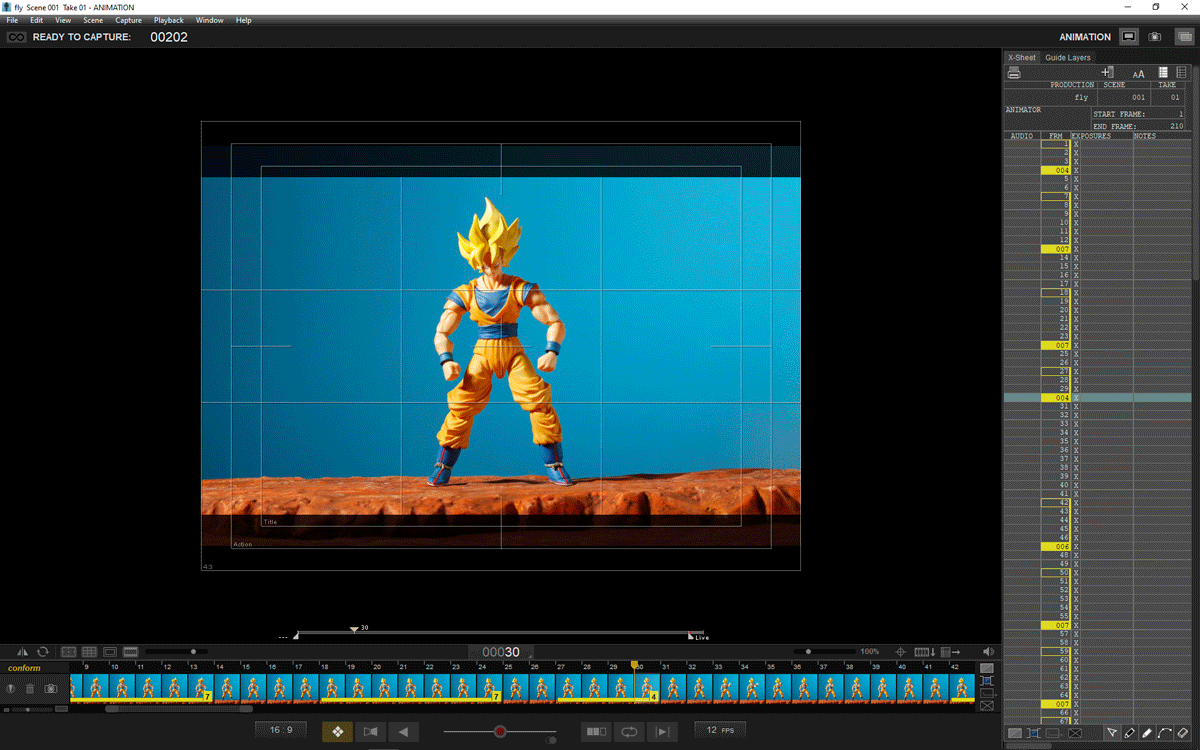Open the 16:9 aspect ratio selector

(x=281, y=730)
